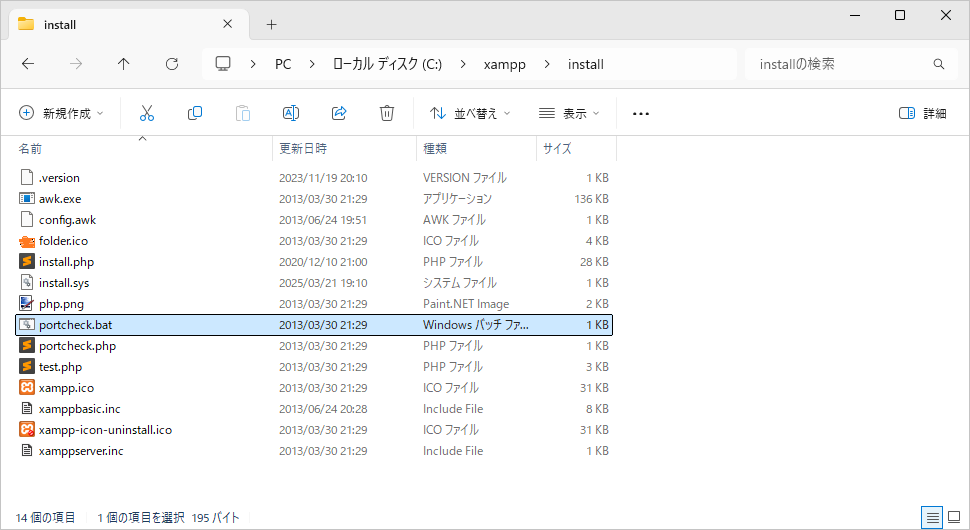
Task: Select the install.php file
Action: coord(66,262)
